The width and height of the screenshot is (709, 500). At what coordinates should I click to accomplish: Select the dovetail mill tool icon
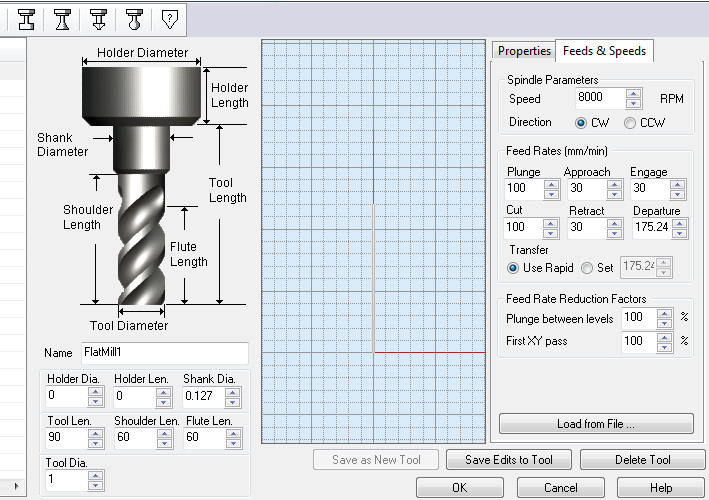62,19
